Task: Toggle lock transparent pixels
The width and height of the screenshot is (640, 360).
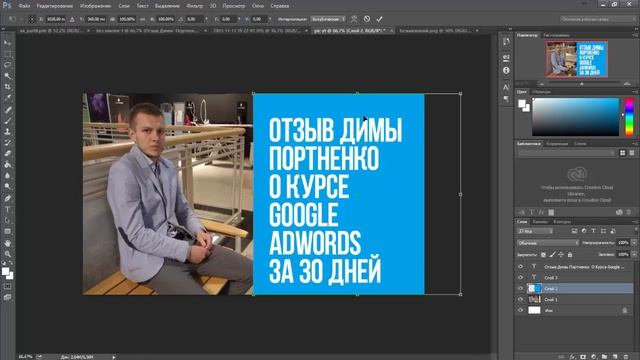Action: click(543, 255)
